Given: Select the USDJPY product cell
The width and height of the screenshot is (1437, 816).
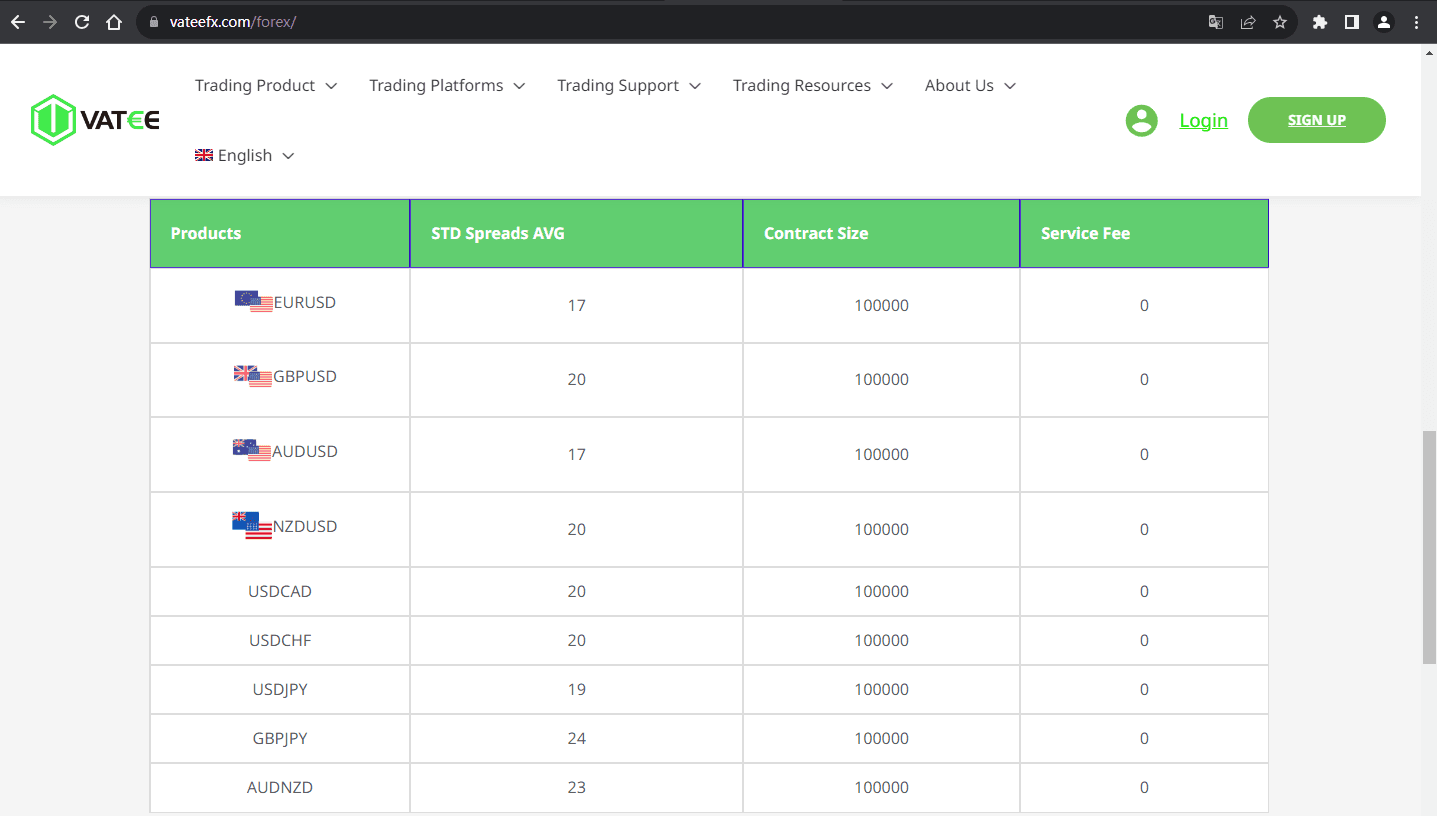Looking at the screenshot, I should (x=280, y=689).
